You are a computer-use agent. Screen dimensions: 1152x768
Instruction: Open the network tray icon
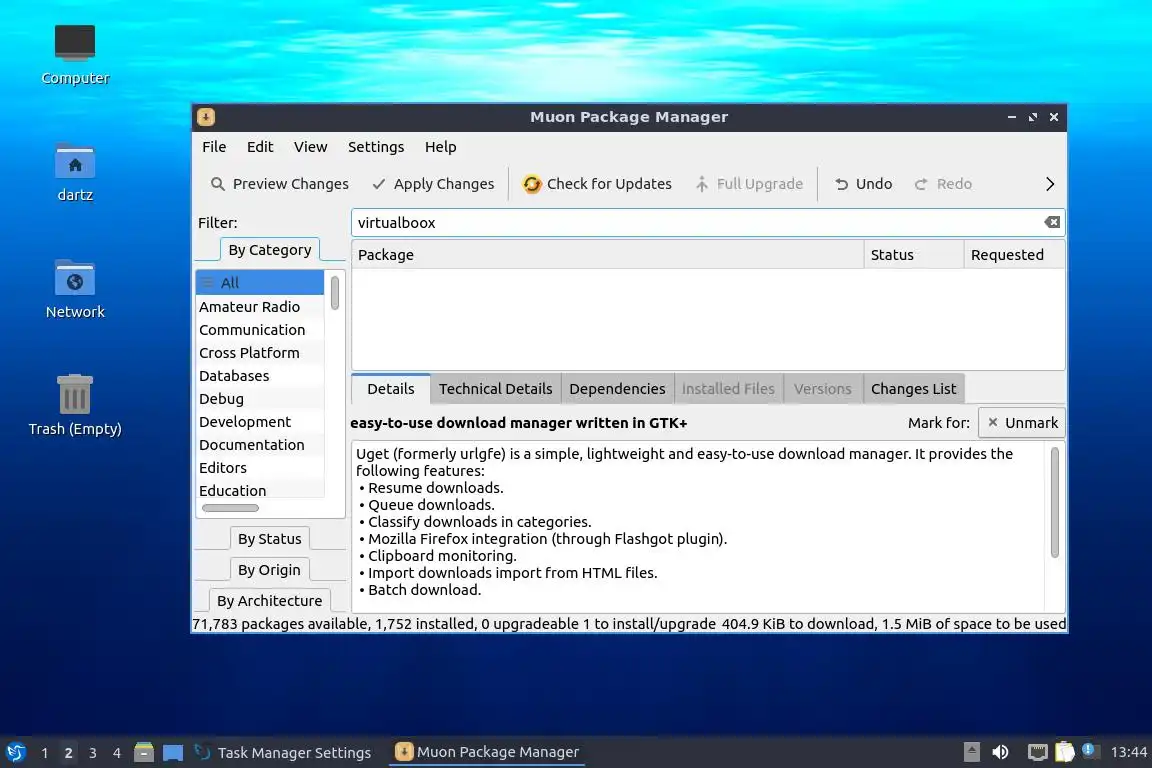[x=1037, y=752]
